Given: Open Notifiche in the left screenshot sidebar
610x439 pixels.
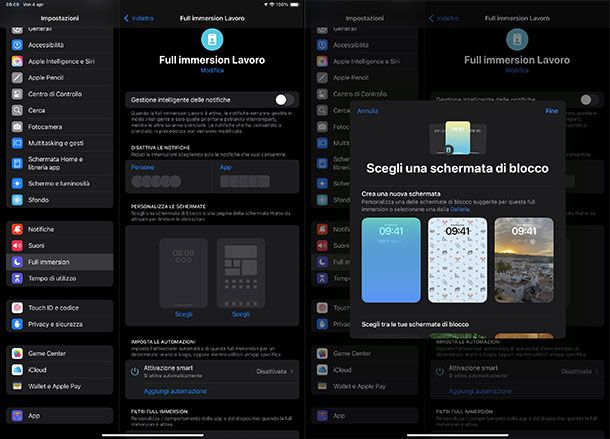Looking at the screenshot, I should pos(60,229).
